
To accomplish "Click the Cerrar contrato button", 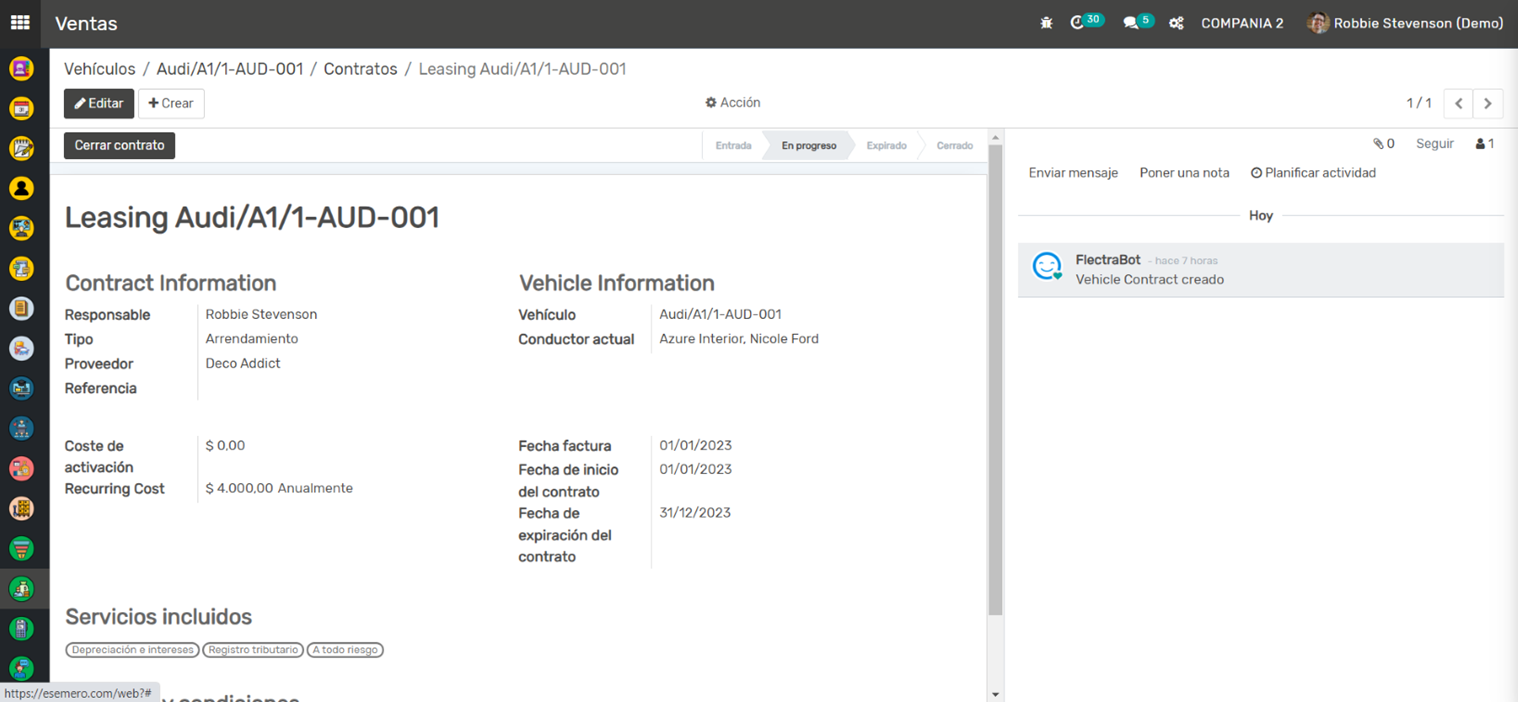I will click(120, 146).
